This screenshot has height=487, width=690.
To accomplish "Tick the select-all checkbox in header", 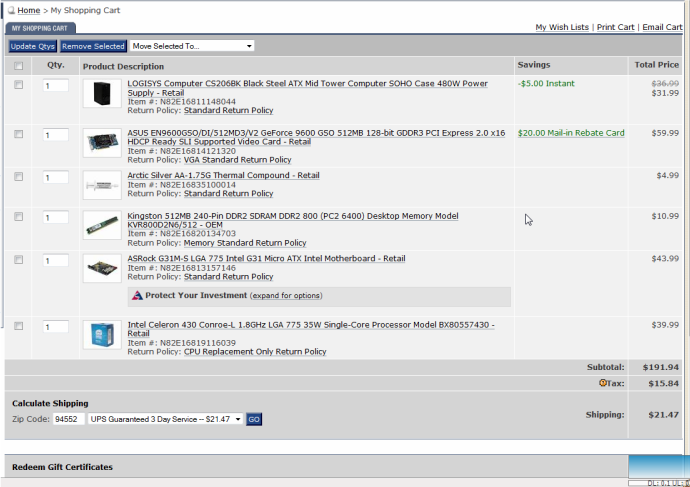I will tap(18, 66).
